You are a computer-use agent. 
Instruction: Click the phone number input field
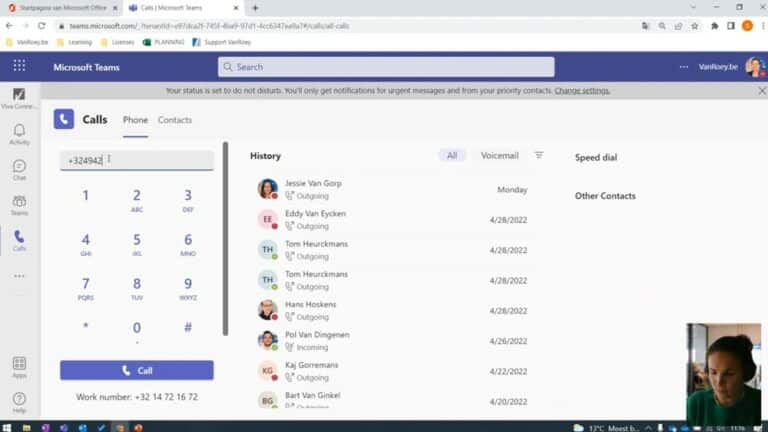pos(137,160)
